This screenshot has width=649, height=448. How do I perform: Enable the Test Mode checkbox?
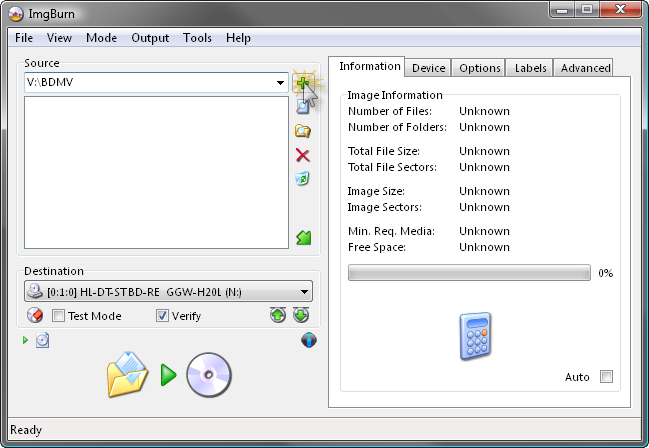coord(58,316)
